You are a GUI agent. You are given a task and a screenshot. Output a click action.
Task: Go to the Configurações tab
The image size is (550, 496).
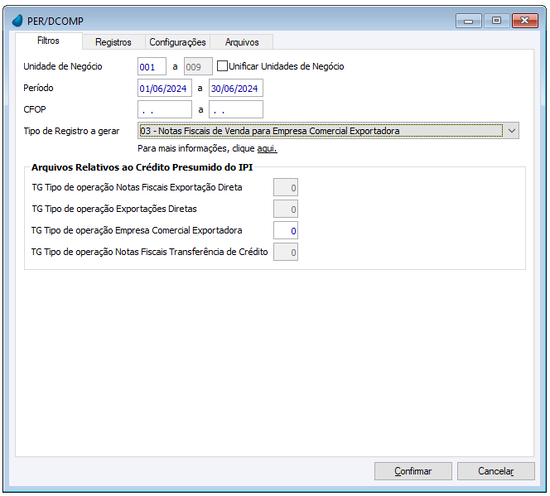[177, 42]
